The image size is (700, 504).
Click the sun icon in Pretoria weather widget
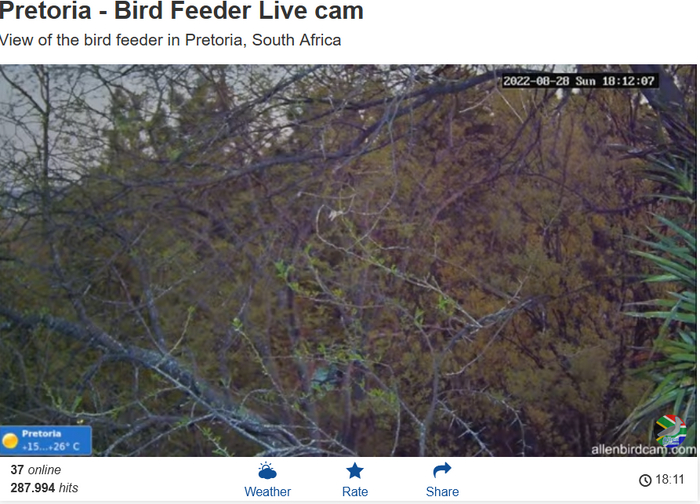(9, 441)
